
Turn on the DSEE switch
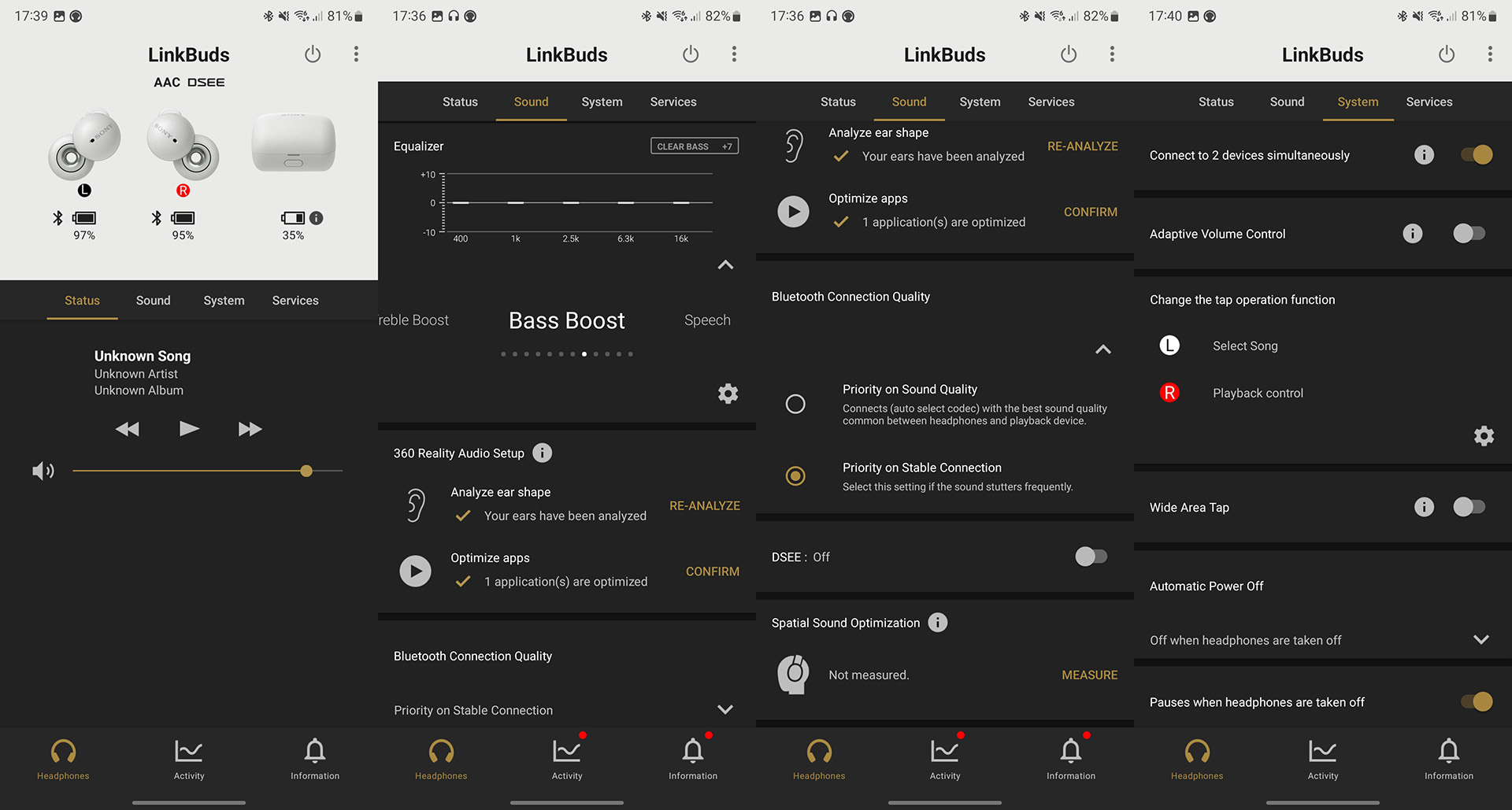pyautogui.click(x=1091, y=557)
